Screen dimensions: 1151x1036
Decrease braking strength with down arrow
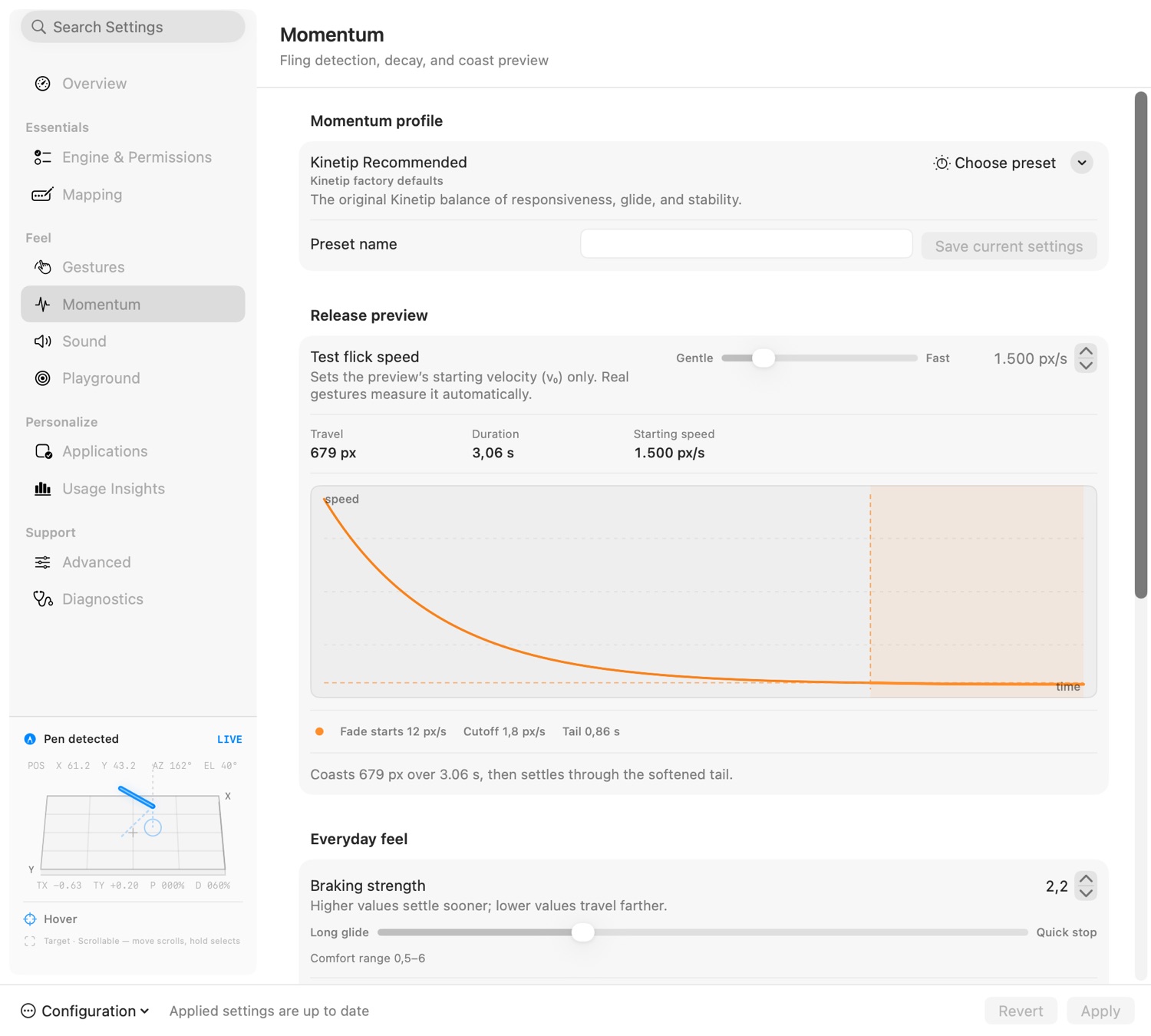(1086, 893)
